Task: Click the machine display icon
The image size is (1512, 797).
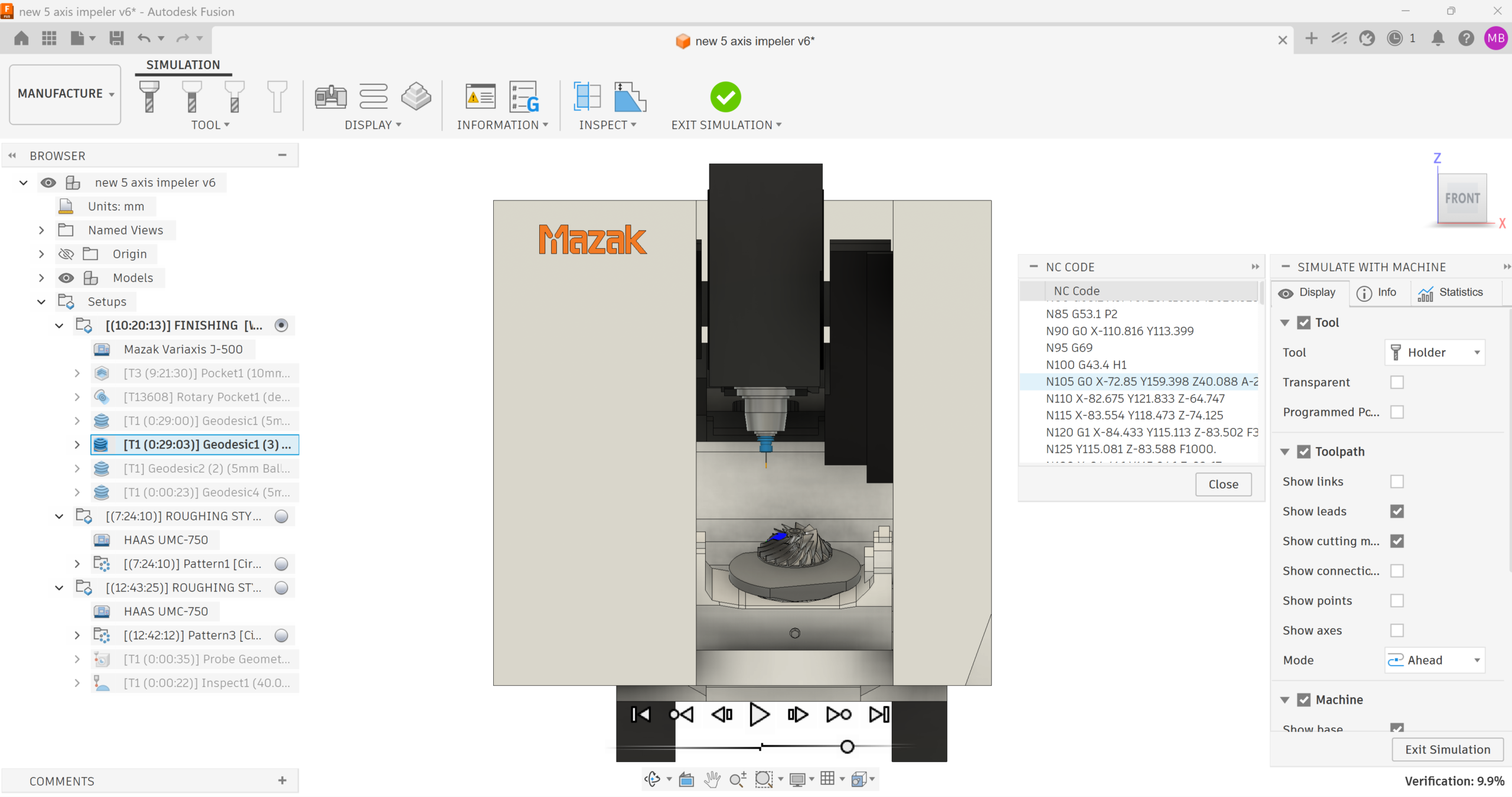Action: [331, 96]
